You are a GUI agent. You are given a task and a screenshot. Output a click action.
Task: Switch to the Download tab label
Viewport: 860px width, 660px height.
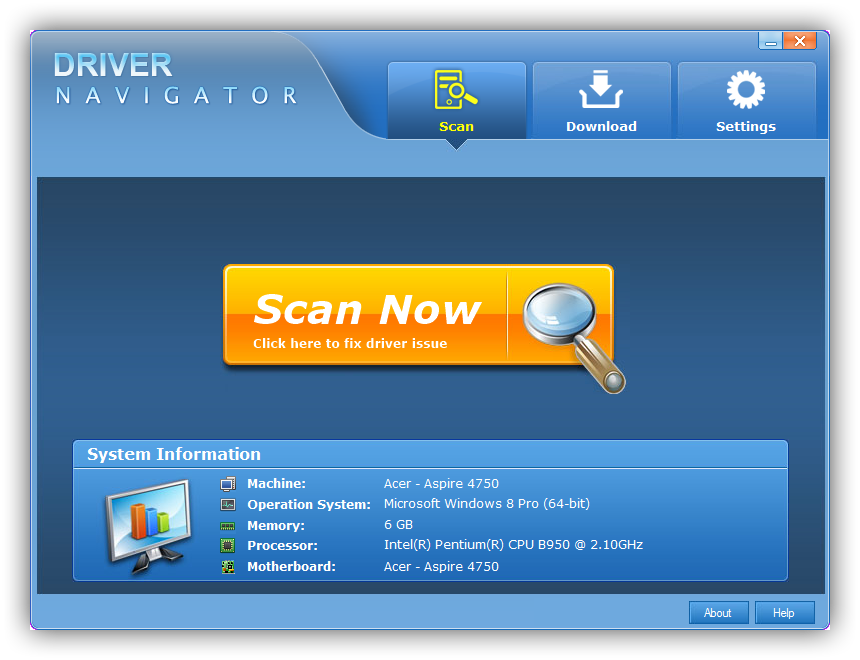click(601, 127)
